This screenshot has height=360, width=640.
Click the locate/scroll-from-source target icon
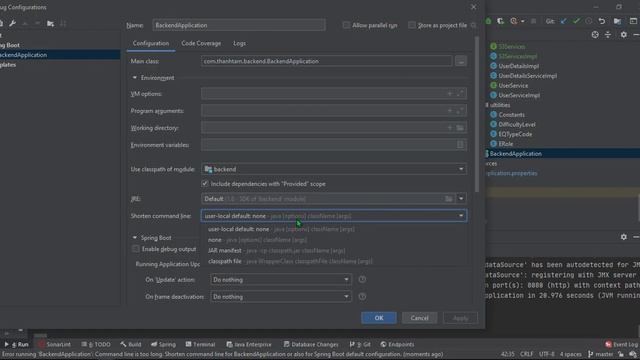tap(595, 35)
